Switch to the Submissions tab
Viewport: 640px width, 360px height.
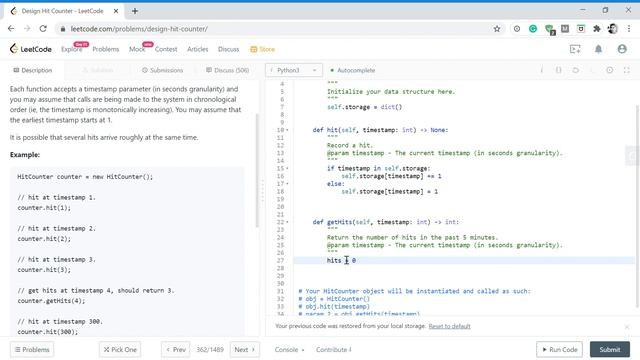pyautogui.click(x=162, y=70)
